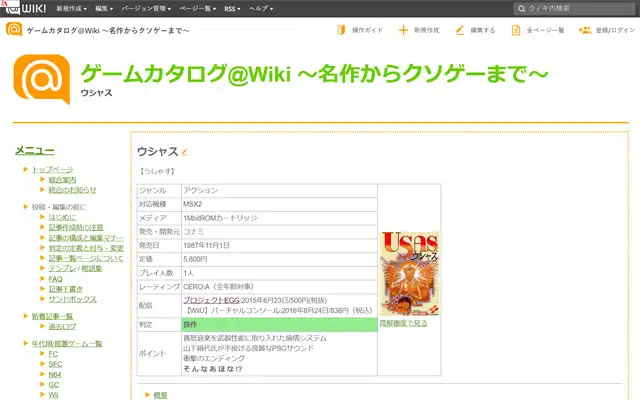This screenshot has height=400, width=640.
Task: Click the 1987年11月1日 release date cell
Action: 279,245
